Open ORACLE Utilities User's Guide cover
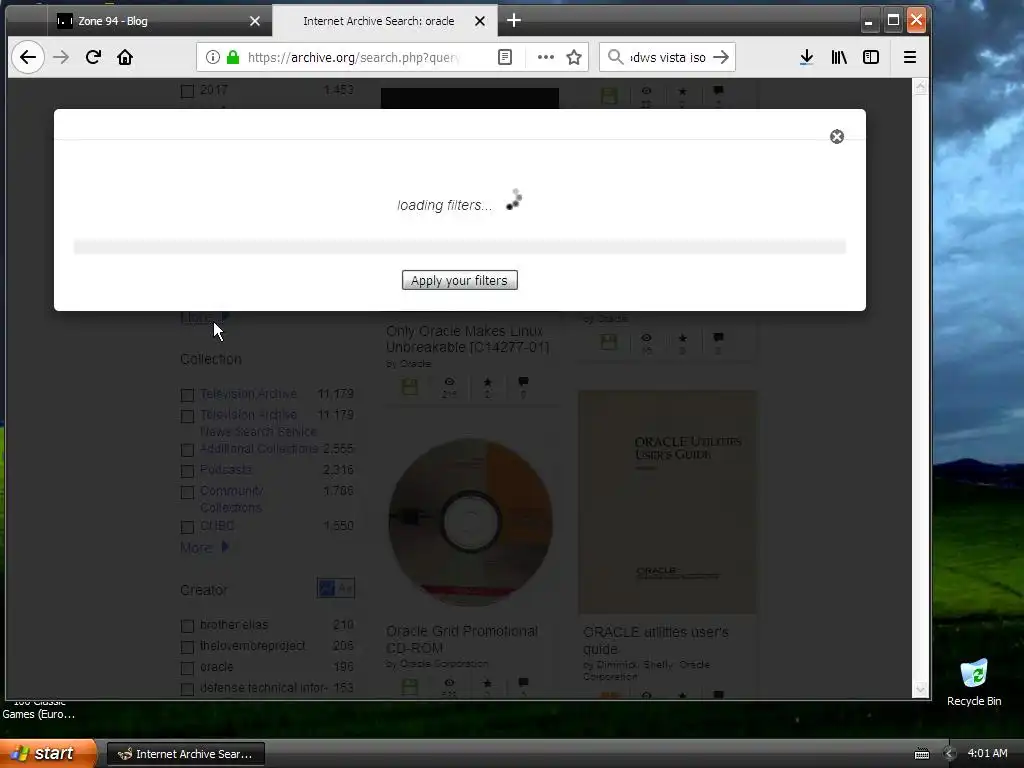The height and width of the screenshot is (768, 1024). coord(667,502)
